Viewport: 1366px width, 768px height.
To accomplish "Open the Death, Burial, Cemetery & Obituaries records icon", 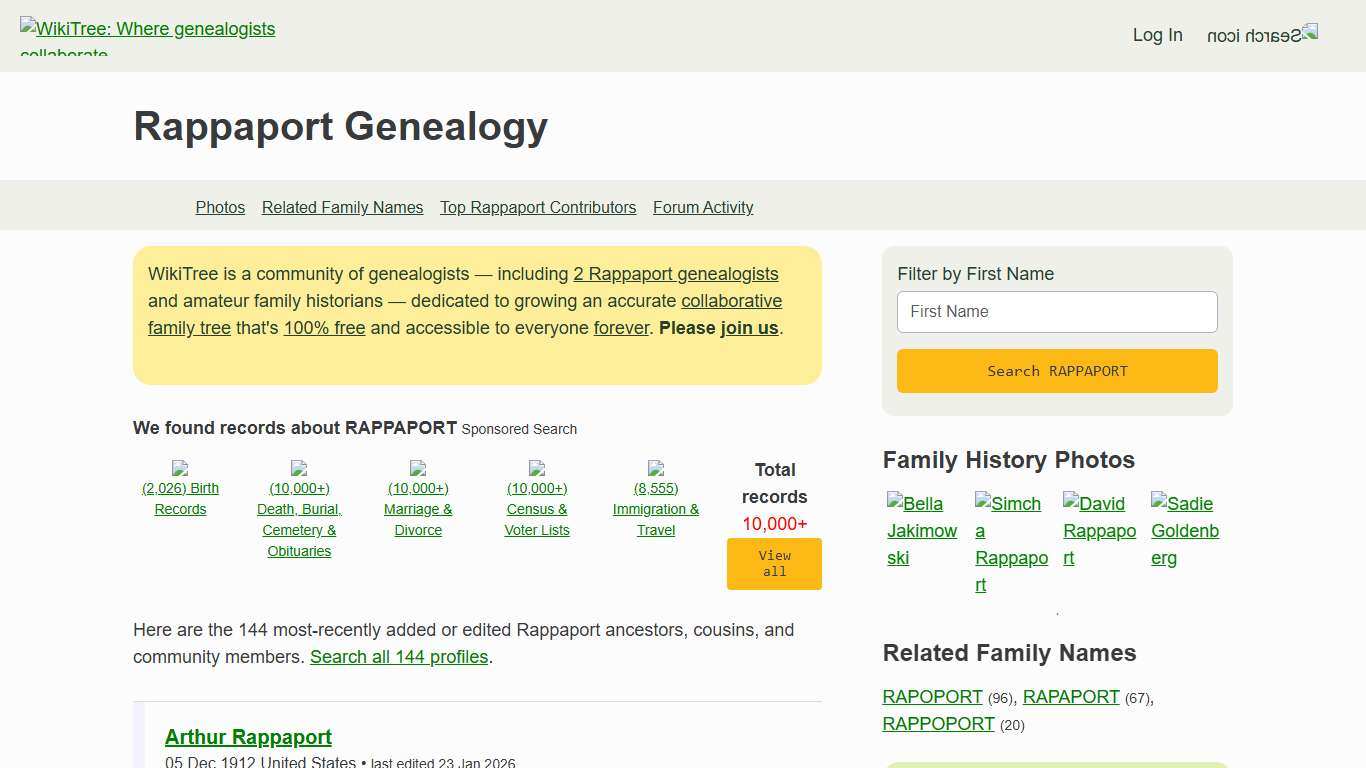I will coord(299,470).
